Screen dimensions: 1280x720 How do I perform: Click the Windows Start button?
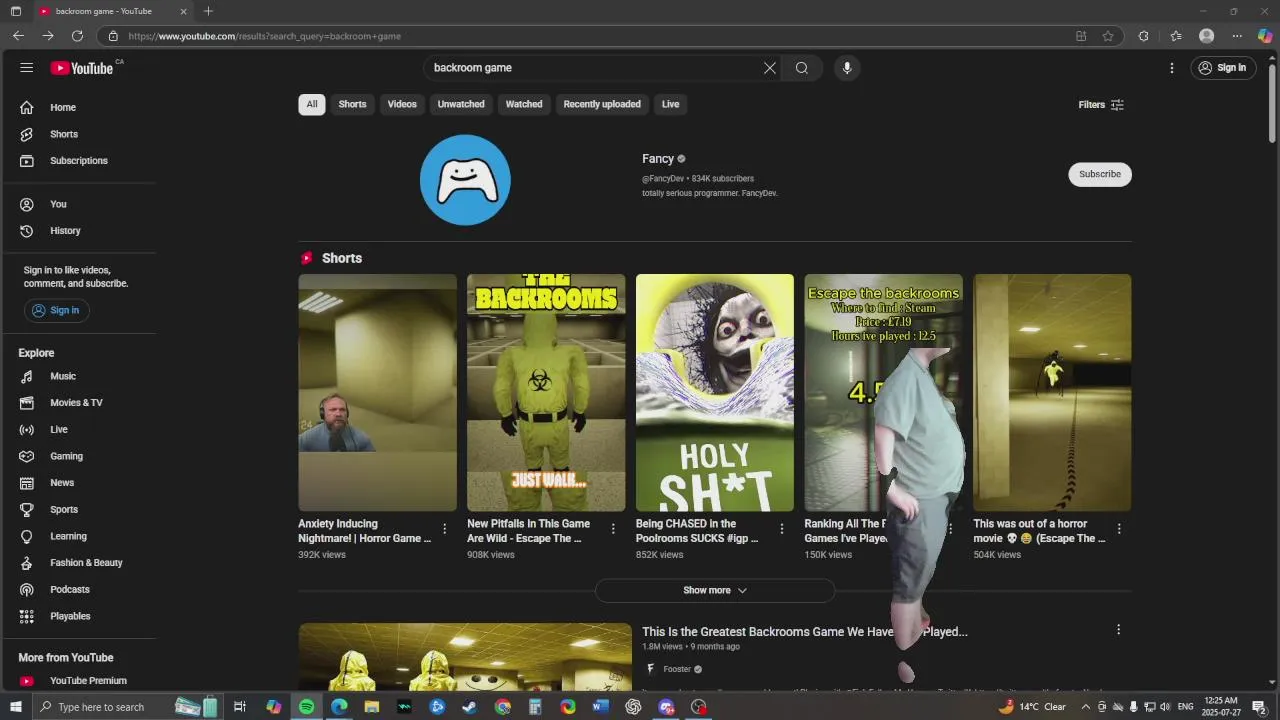15,707
